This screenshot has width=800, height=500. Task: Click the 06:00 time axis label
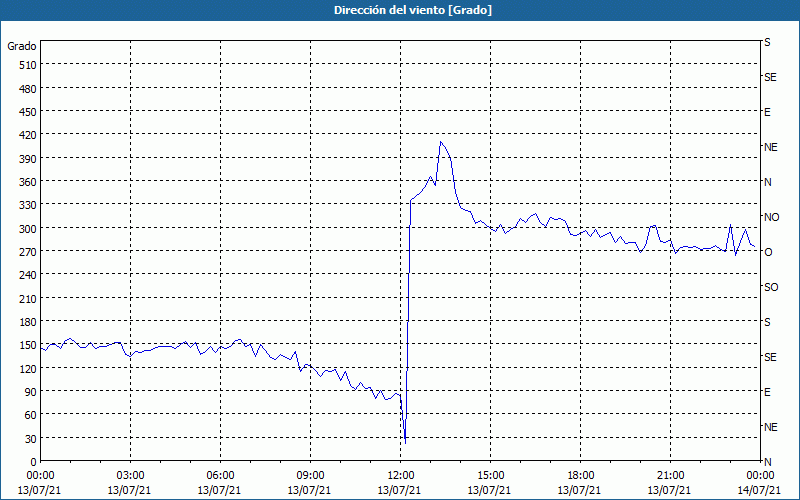tap(220, 476)
